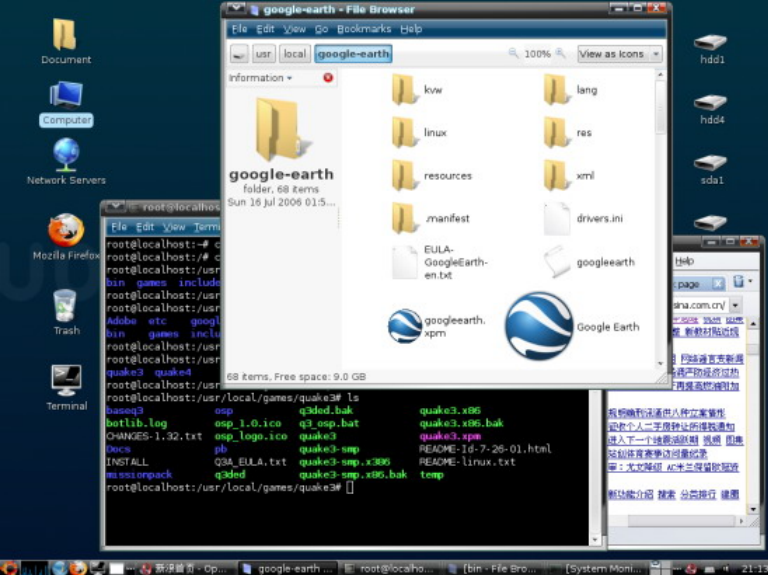
Task: Open View menu in File Browser
Action: (x=294, y=29)
